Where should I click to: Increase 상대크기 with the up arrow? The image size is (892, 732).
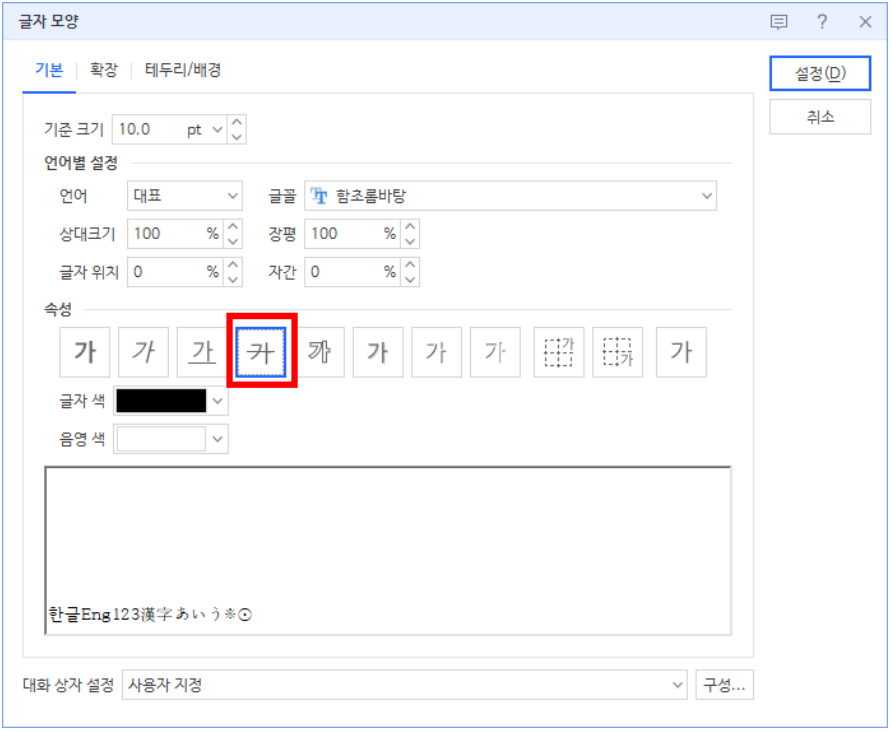233,226
